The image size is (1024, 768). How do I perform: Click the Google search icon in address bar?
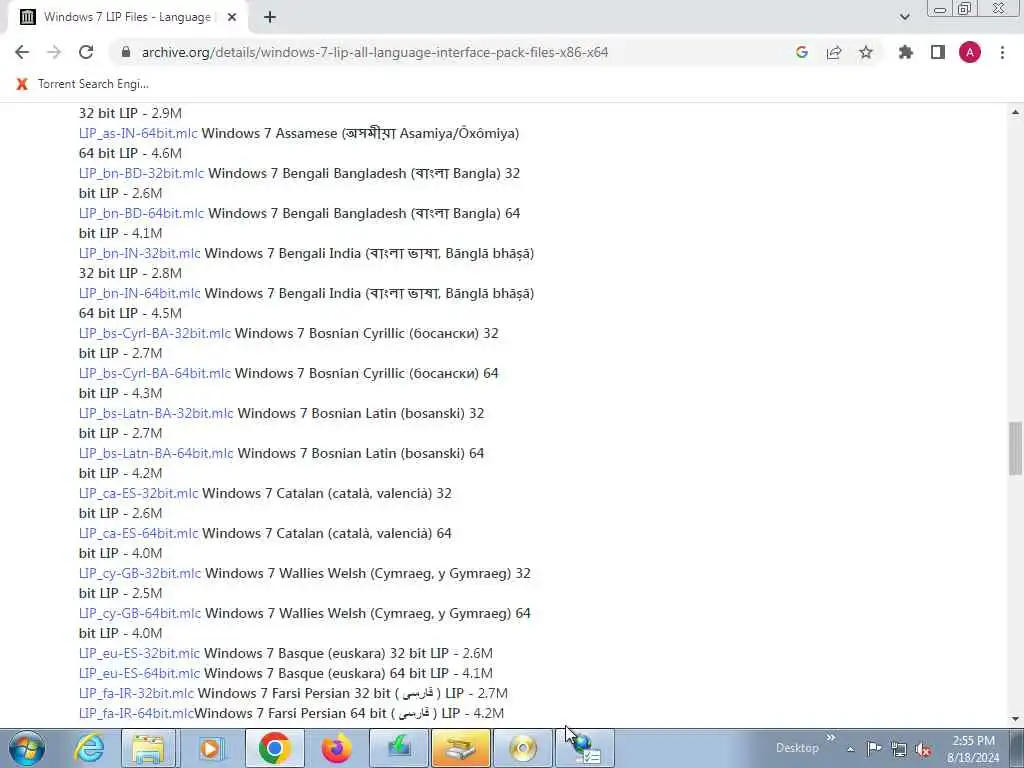(802, 52)
